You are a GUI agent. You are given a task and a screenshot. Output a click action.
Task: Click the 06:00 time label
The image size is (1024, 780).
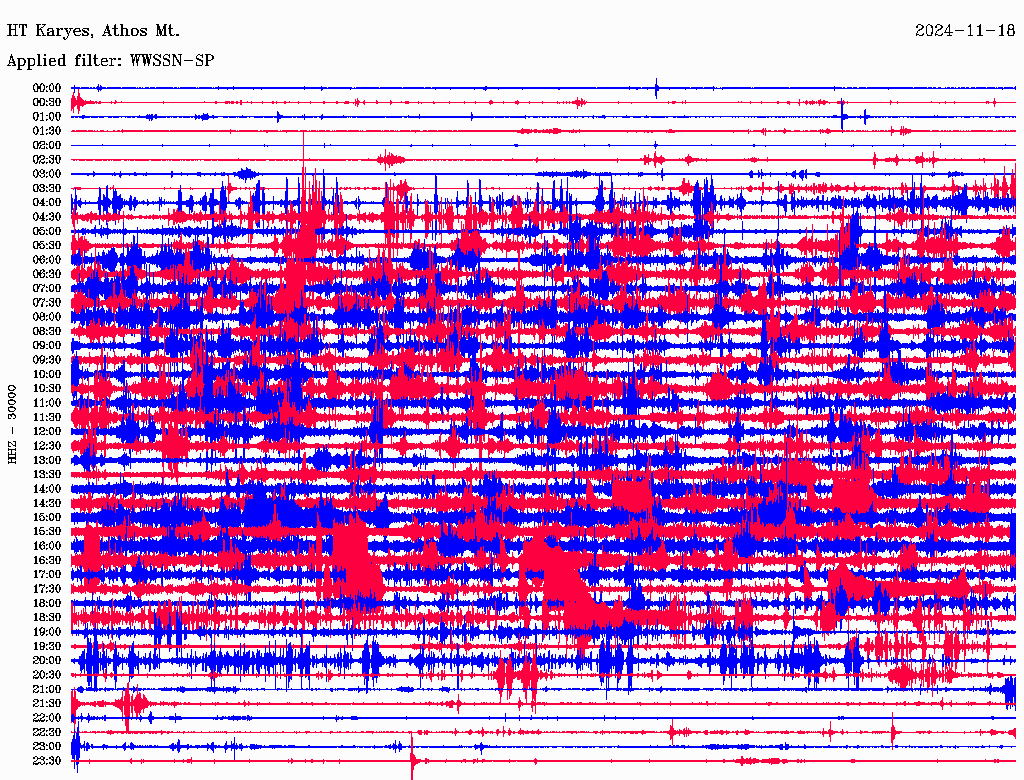[47, 259]
